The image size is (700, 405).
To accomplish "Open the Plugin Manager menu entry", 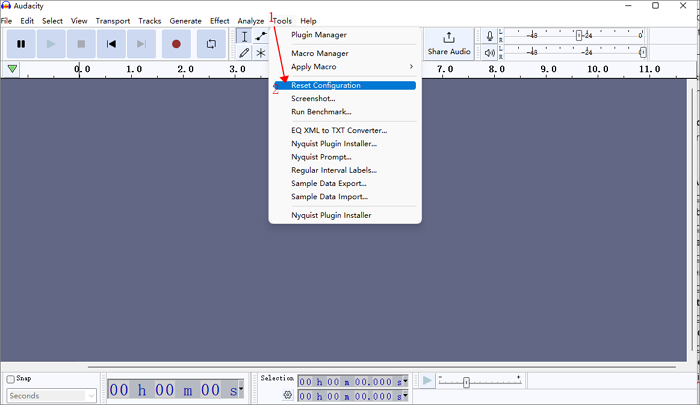I will 319,35.
